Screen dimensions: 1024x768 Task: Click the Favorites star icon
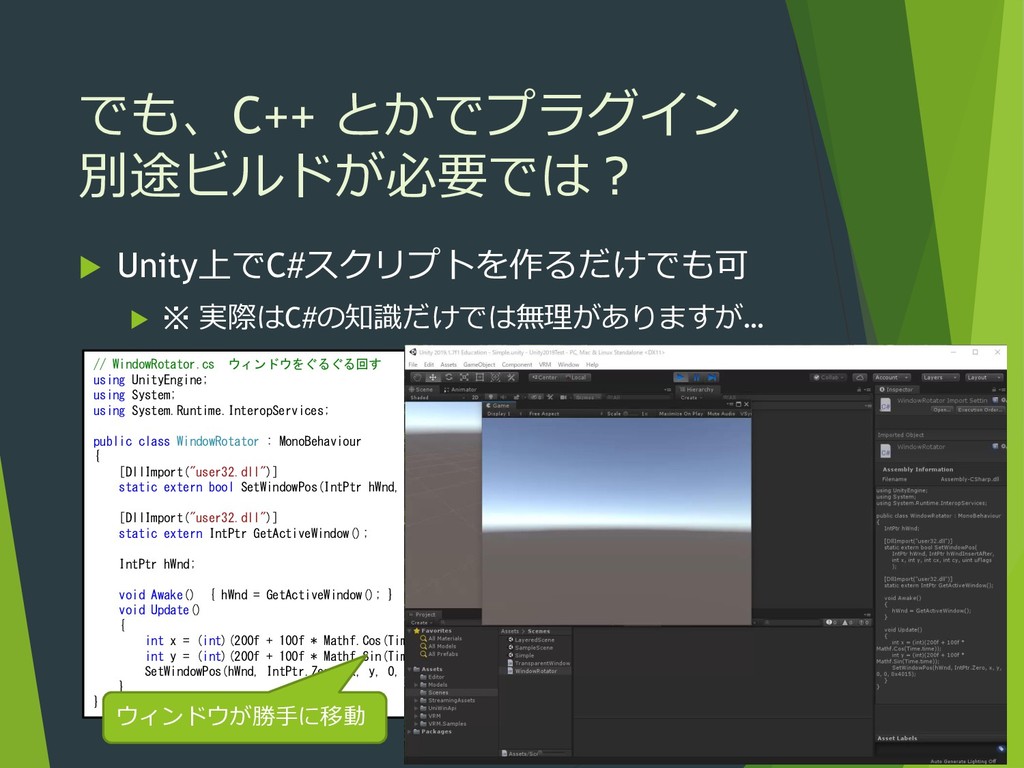coord(417,631)
